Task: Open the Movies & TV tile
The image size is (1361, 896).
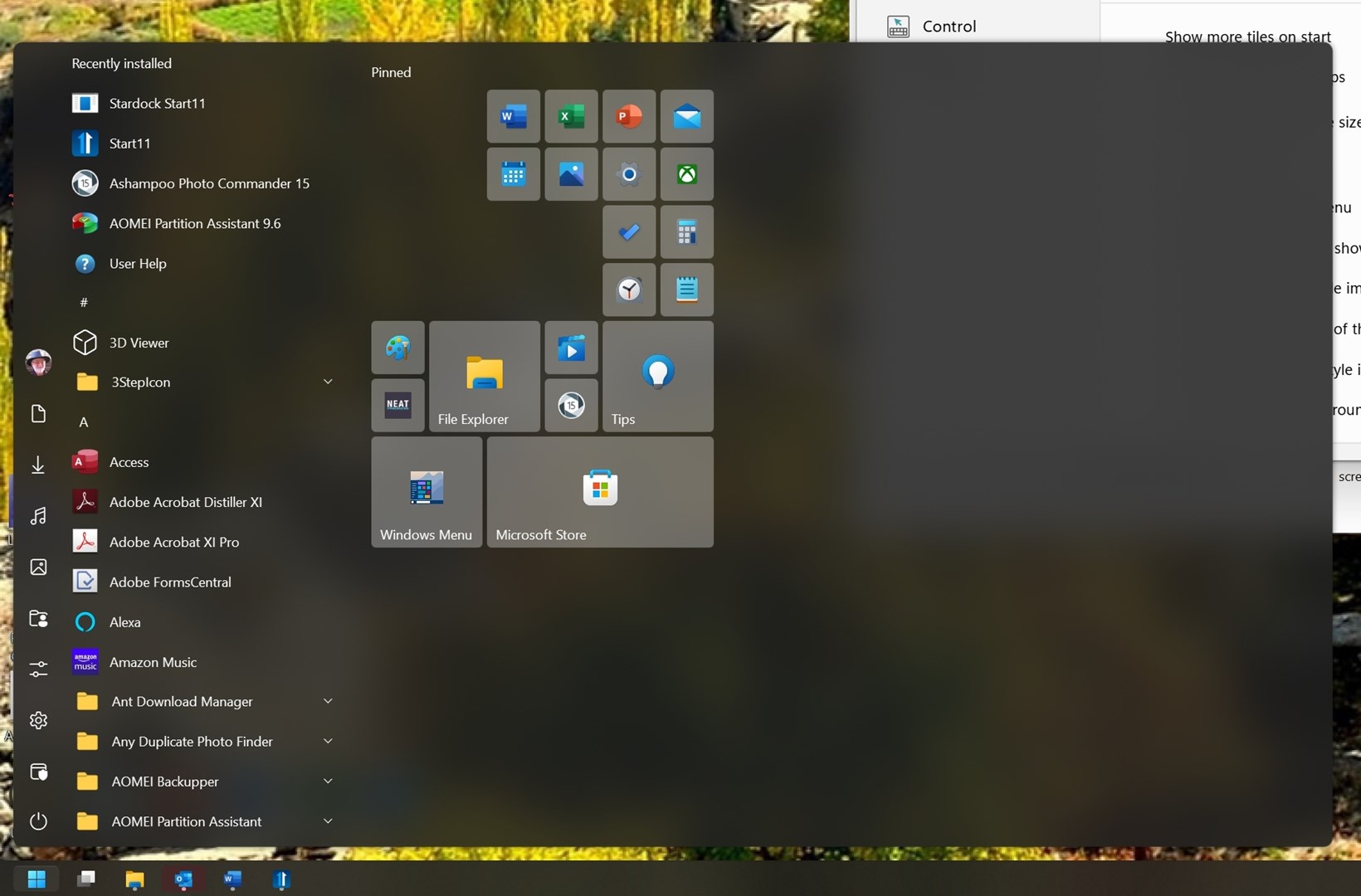Action: click(572, 348)
